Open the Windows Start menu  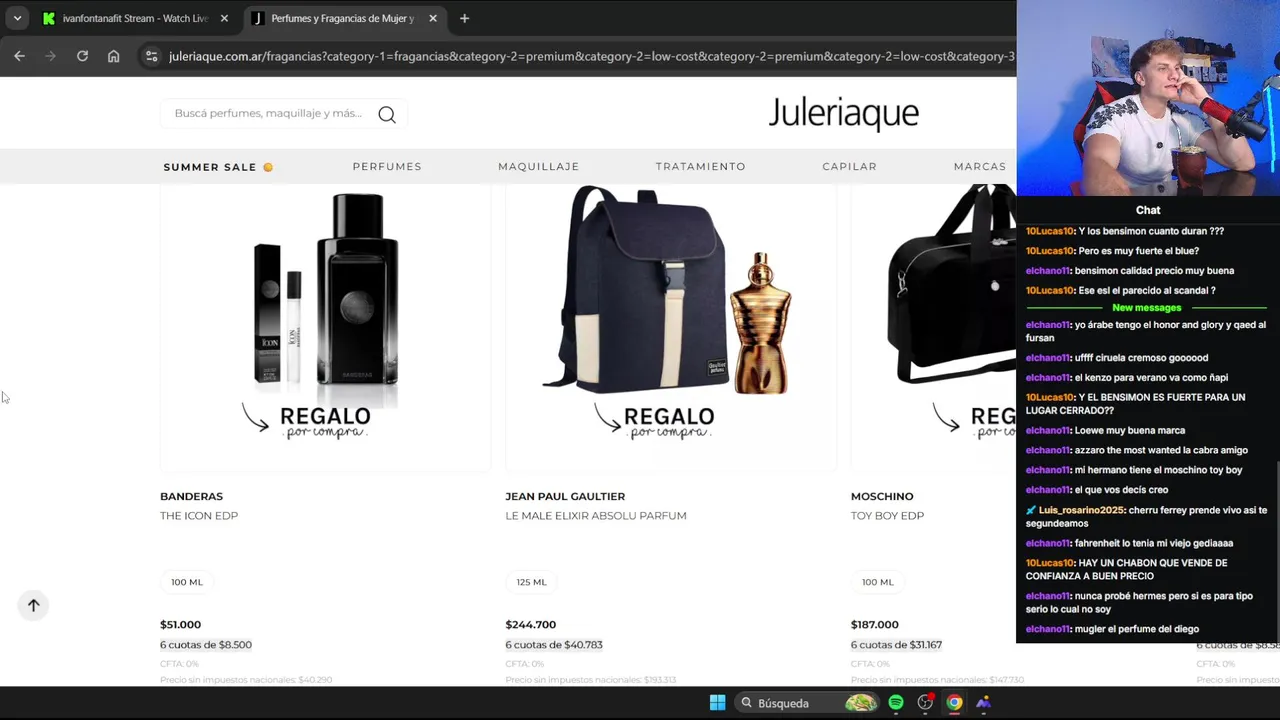(x=717, y=703)
